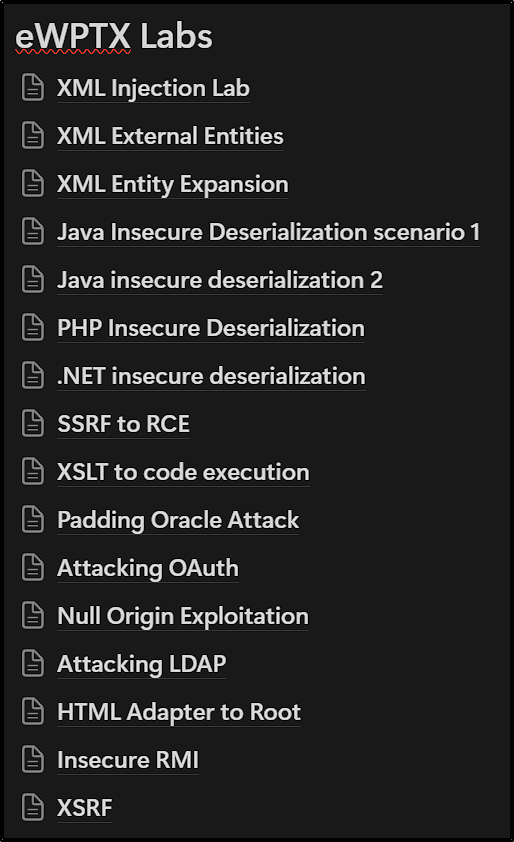This screenshot has height=842, width=514.
Task: Open XSLT to code execution page
Action: tap(183, 472)
